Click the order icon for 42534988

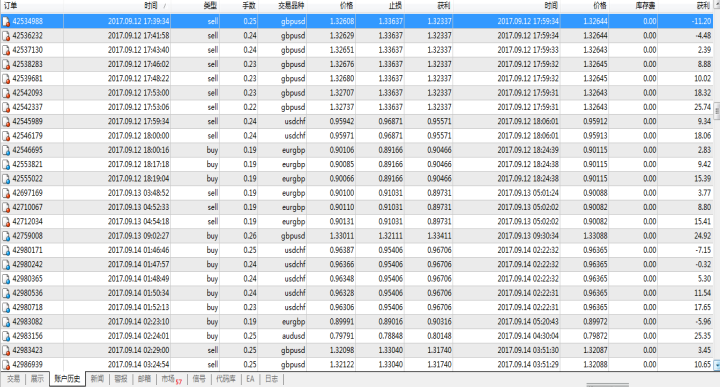click(x=6, y=22)
